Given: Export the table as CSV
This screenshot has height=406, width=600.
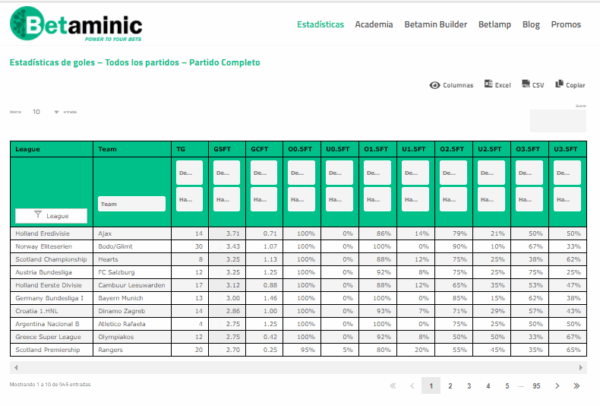Looking at the screenshot, I should click(533, 85).
